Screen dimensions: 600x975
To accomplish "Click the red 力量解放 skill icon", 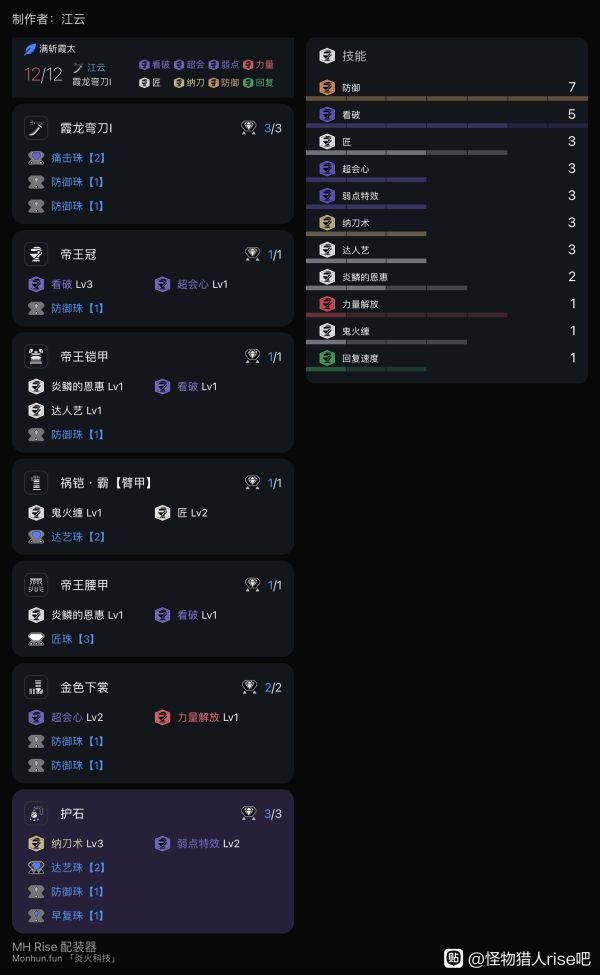I will [327, 303].
